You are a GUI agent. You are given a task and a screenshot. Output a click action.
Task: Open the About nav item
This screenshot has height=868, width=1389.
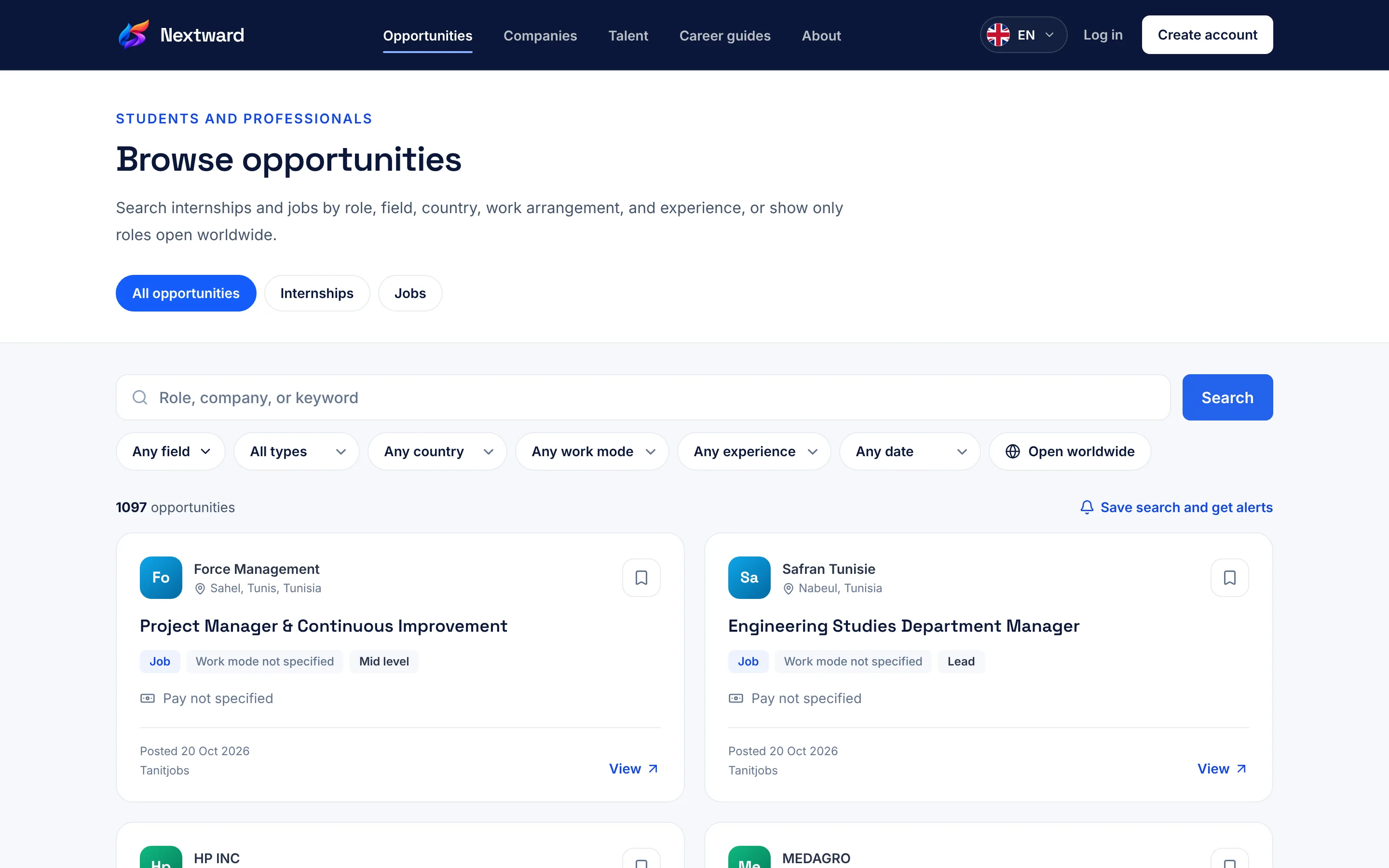click(821, 36)
